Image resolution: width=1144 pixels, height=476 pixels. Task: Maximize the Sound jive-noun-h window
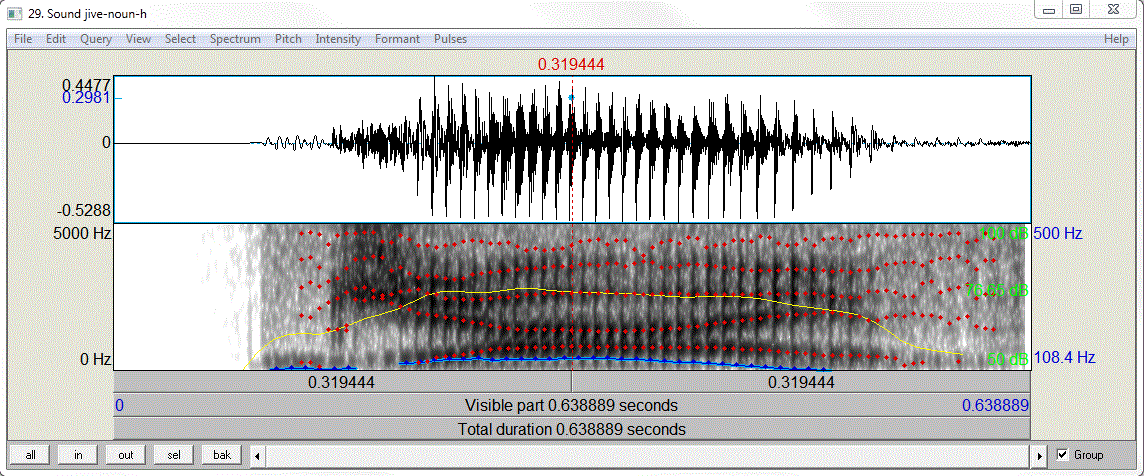pos(1075,9)
